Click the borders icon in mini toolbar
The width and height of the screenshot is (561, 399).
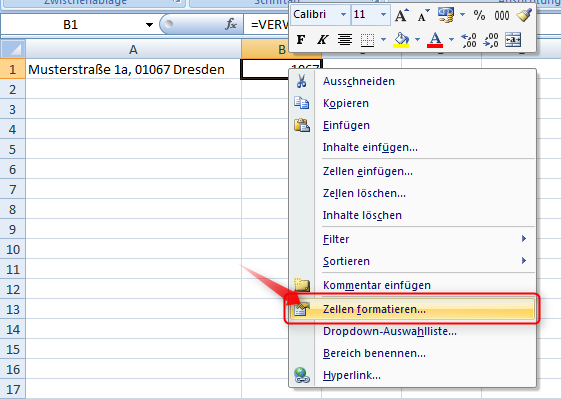pos(367,39)
